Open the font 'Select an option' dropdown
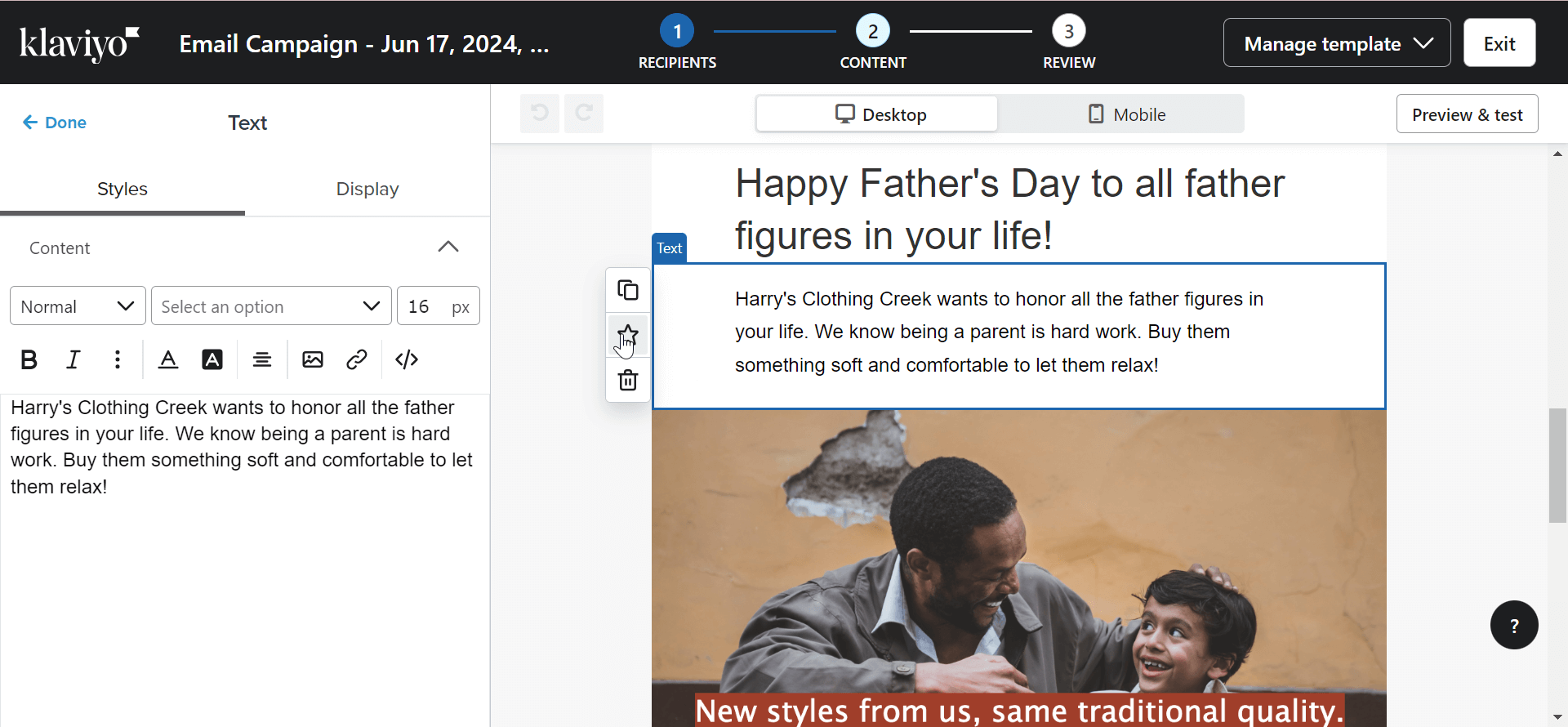Screen dimensions: 1568x727 271,306
